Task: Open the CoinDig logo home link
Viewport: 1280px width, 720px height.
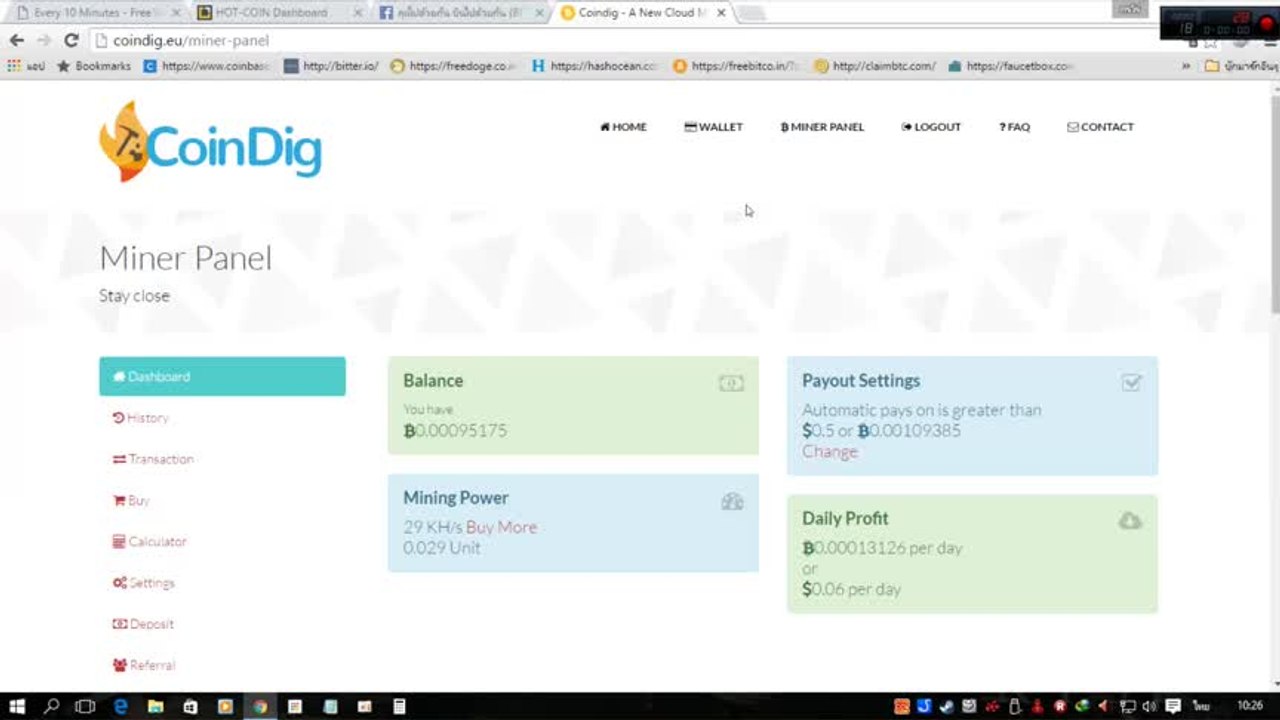Action: [x=210, y=141]
